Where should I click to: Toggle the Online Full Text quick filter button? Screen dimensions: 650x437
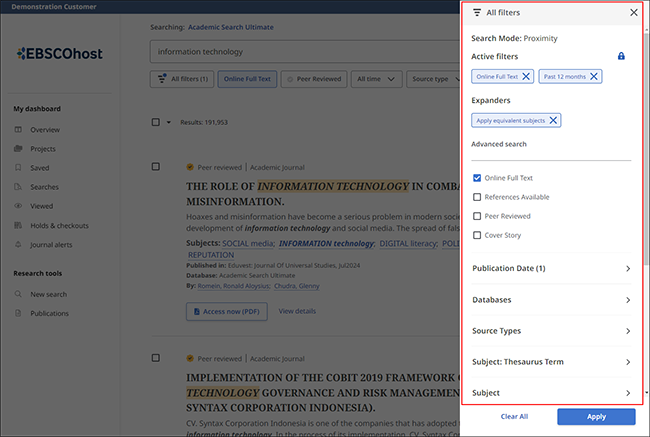click(247, 79)
